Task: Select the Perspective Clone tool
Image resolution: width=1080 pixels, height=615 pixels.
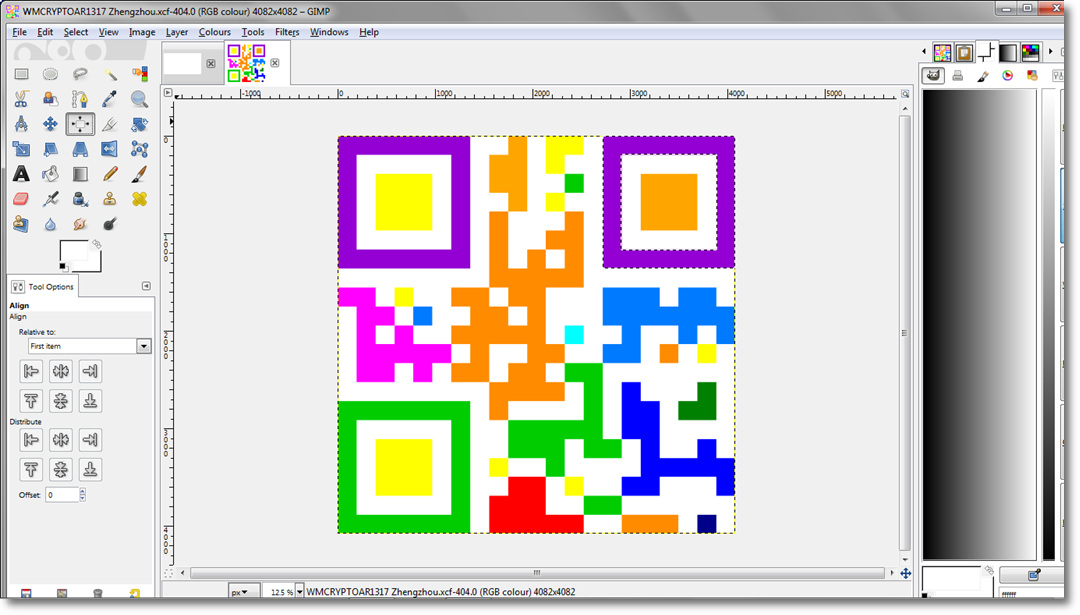Action: (x=21, y=224)
